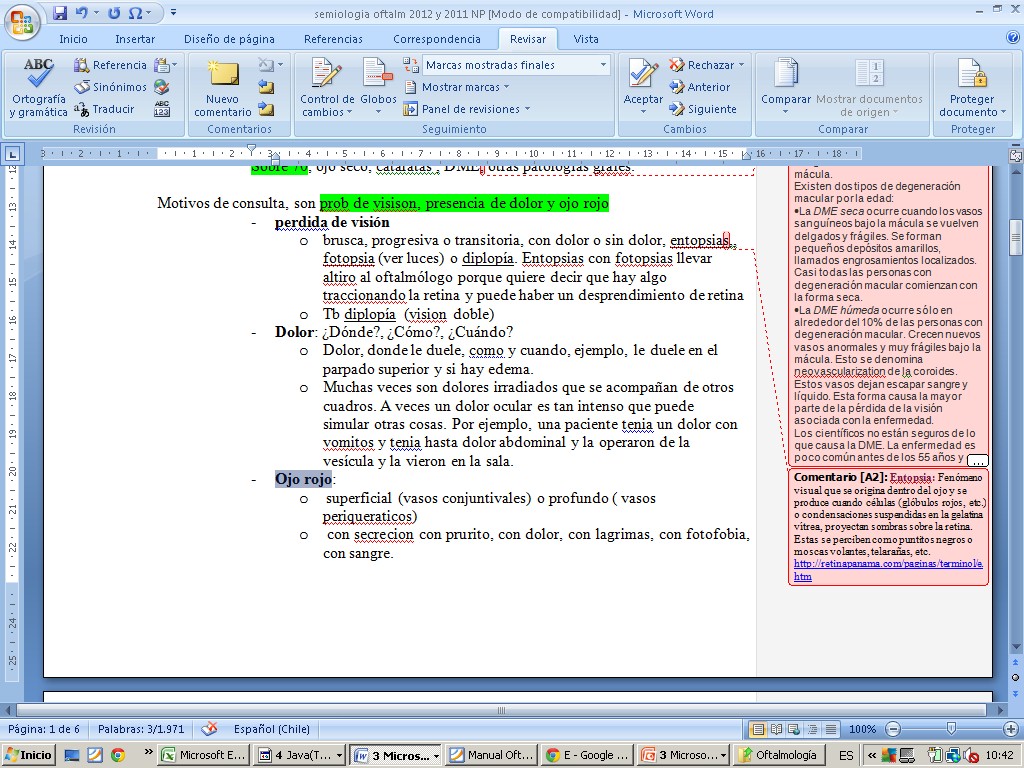Open the Comparar documents tool
The image size is (1024, 768).
pyautogui.click(x=786, y=78)
